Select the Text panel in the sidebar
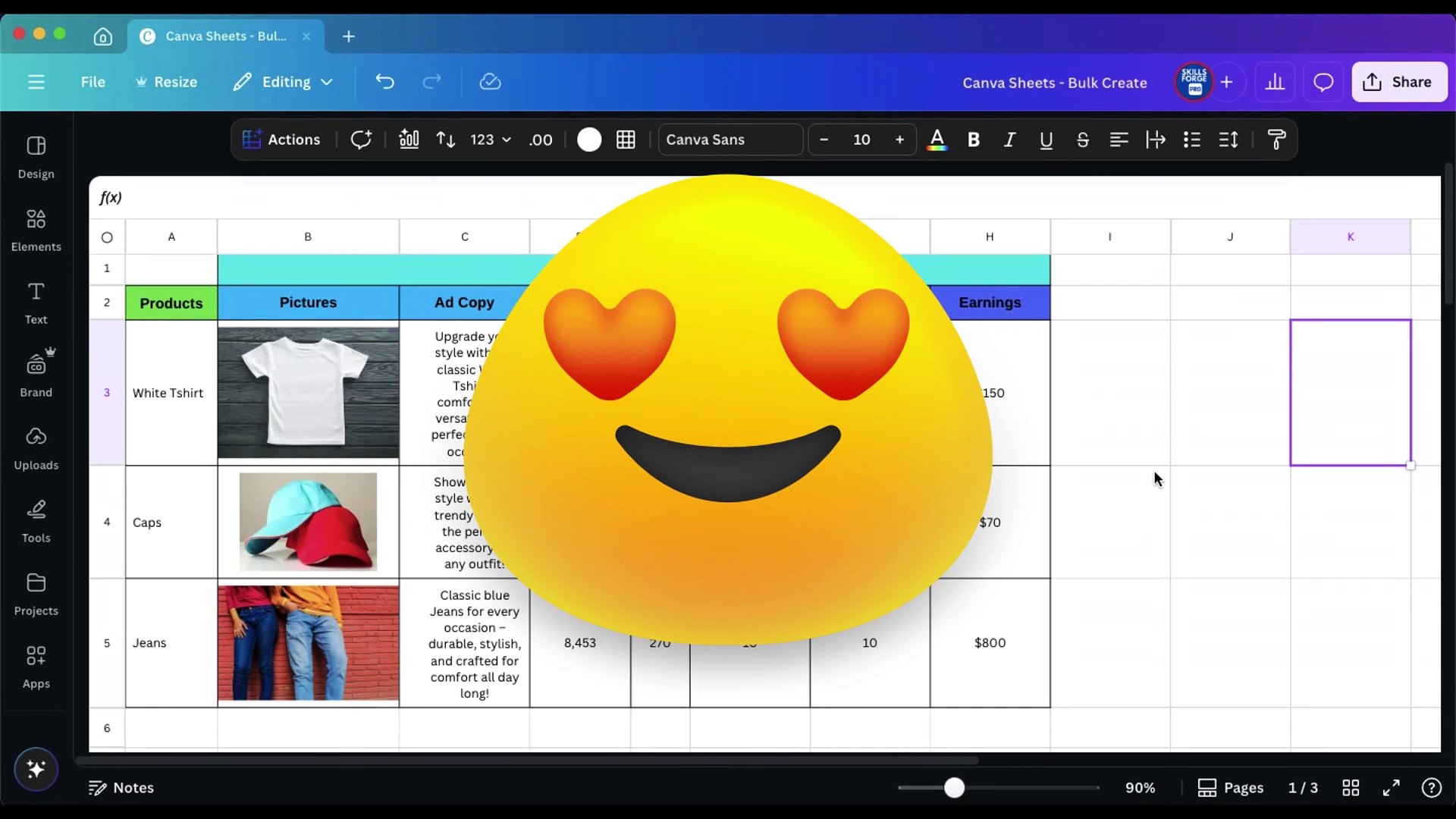Screen dimensions: 1456x819 (x=36, y=302)
